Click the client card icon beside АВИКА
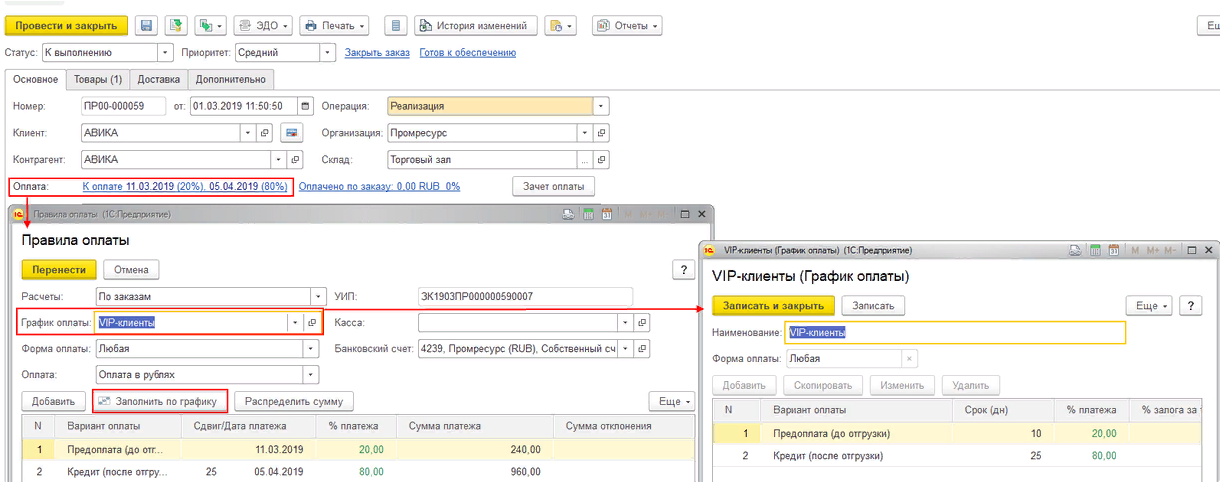Screen dimensions: 1223x485 [x=292, y=132]
